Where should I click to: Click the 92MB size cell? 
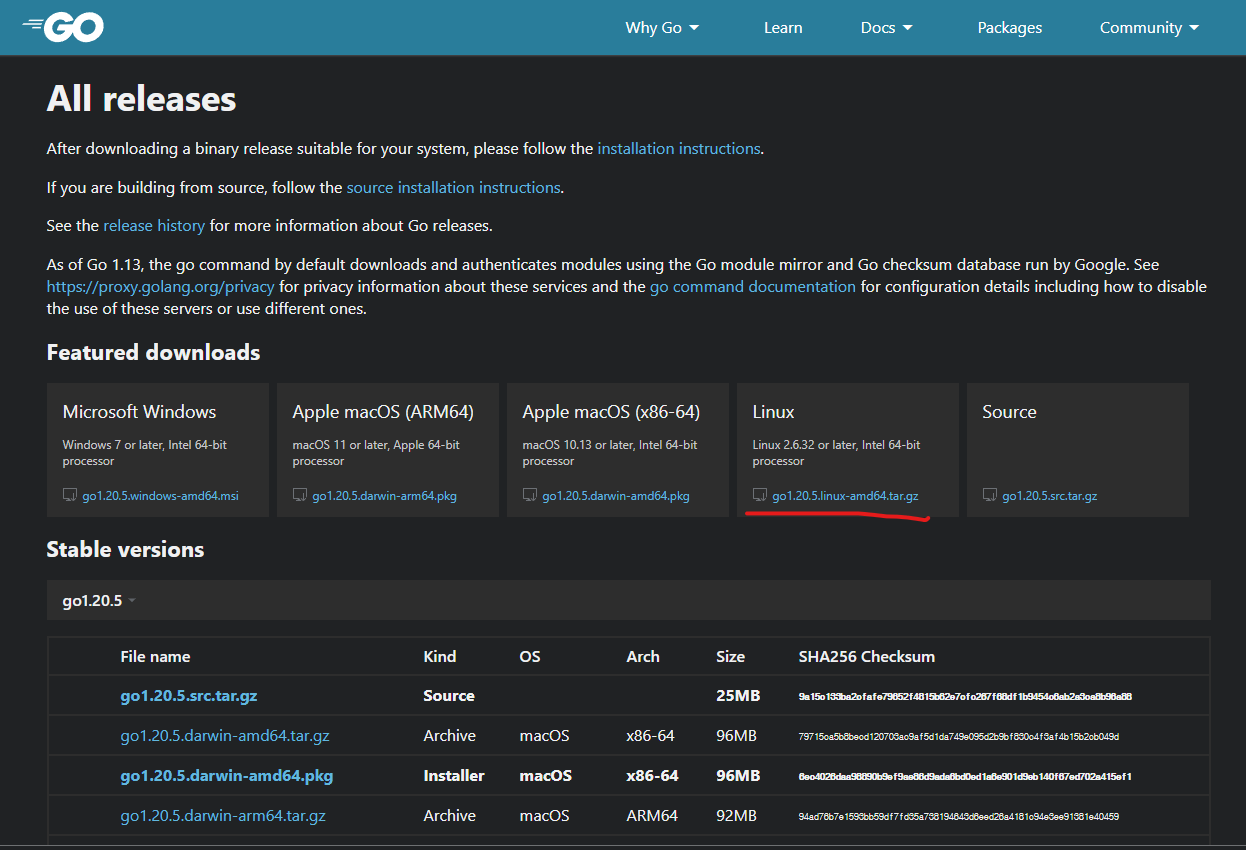pos(736,816)
